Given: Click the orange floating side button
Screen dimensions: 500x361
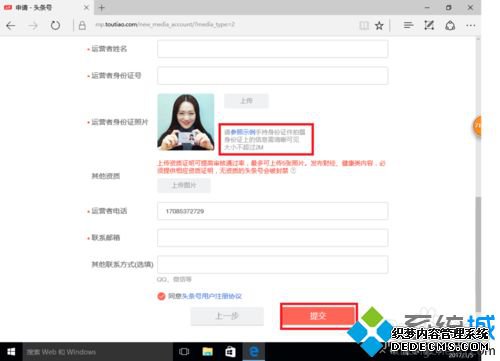Looking at the screenshot, I should pyautogui.click(x=477, y=126).
